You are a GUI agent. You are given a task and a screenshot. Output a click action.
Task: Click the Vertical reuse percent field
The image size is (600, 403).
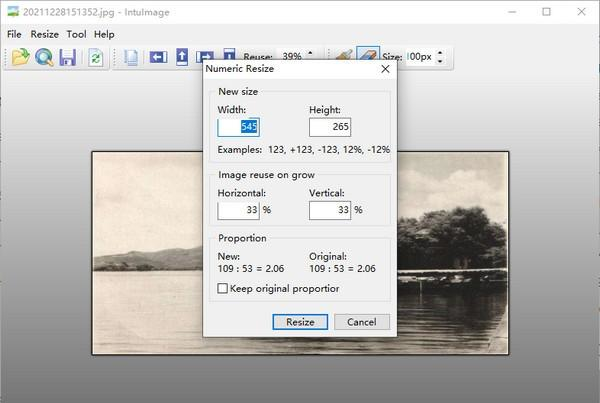(x=330, y=210)
